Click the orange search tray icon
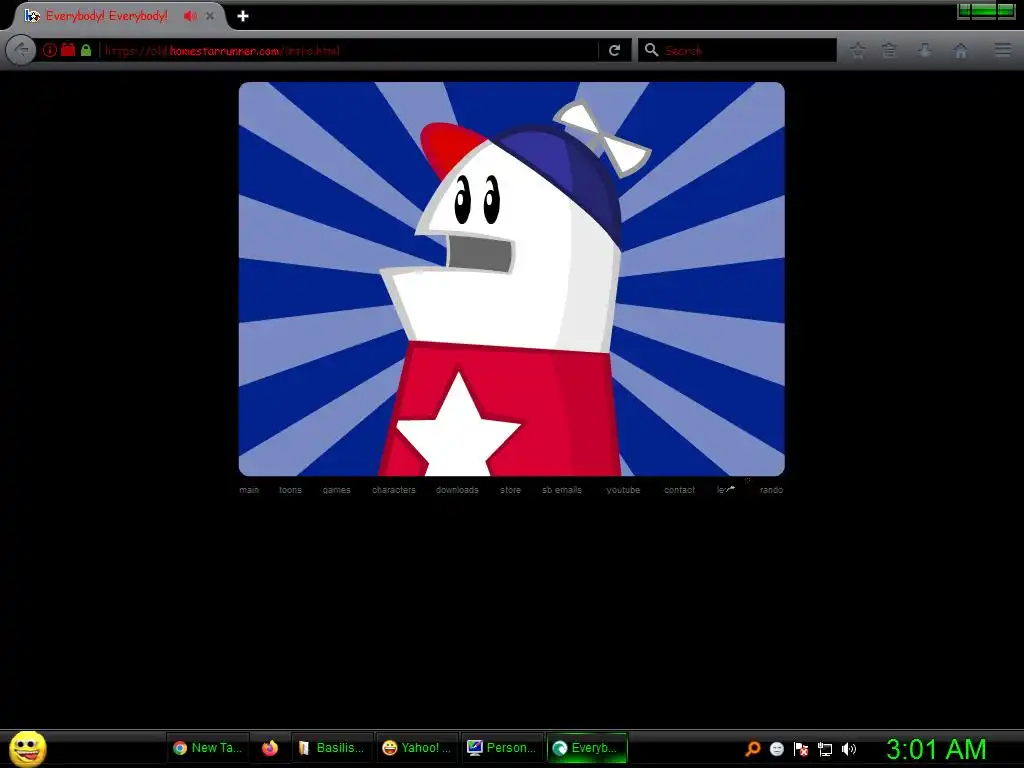The image size is (1024, 768). (752, 749)
